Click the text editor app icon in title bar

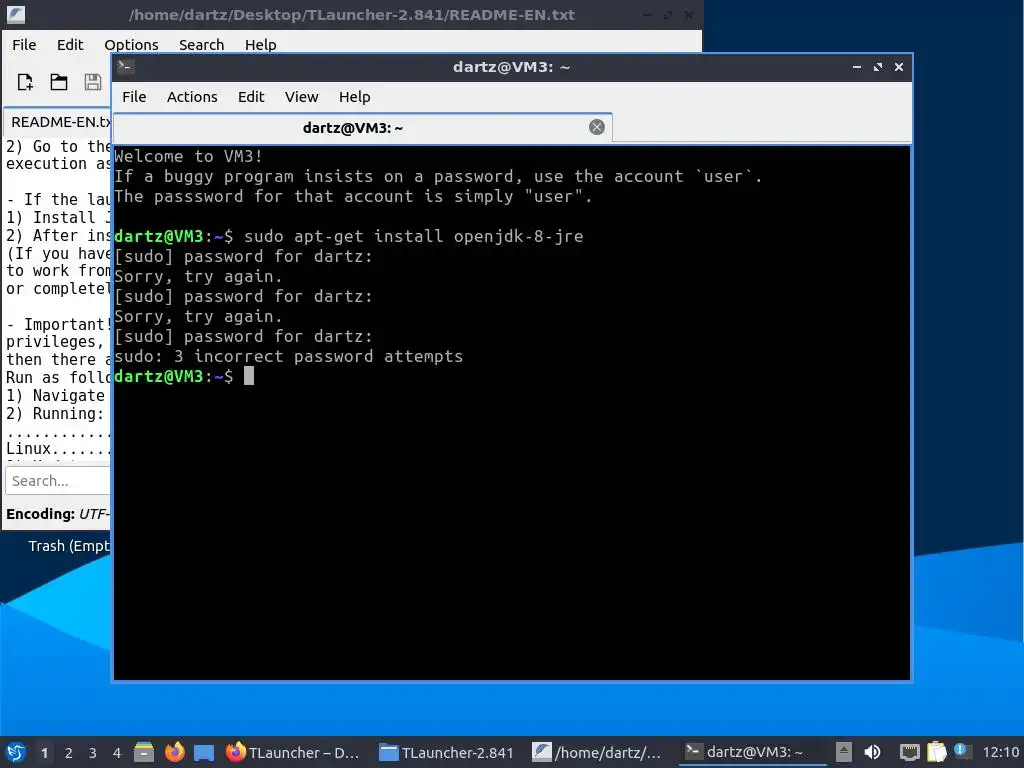[16, 14]
